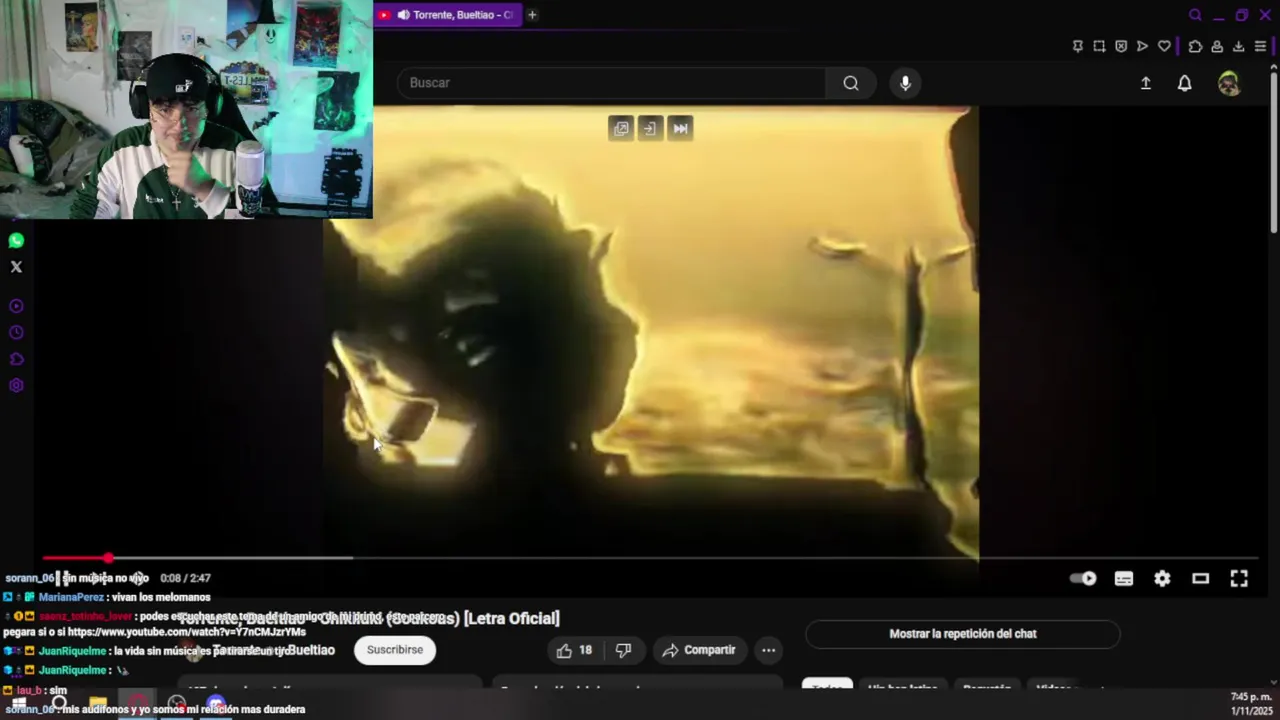Click the YouTube search button
Viewport: 1280px width, 720px height.
tap(851, 83)
